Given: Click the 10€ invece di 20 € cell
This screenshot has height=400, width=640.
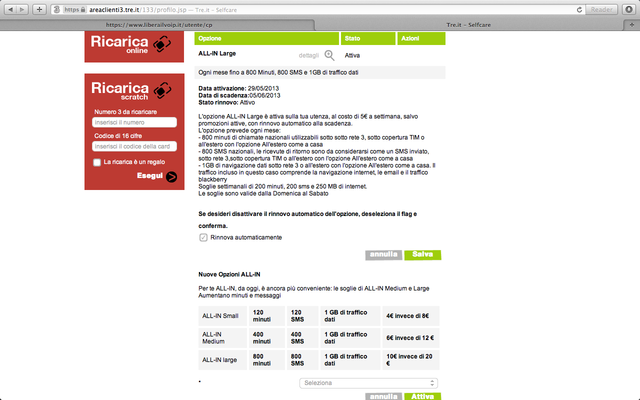Looking at the screenshot, I should [x=411, y=360].
